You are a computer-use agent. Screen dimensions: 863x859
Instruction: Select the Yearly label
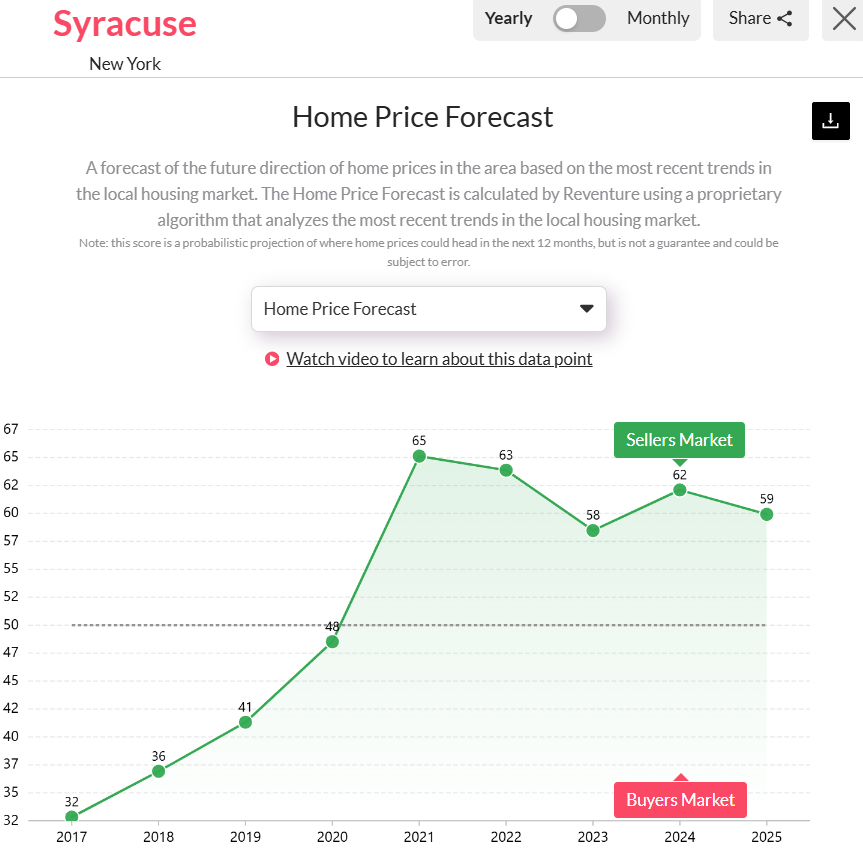pos(508,18)
